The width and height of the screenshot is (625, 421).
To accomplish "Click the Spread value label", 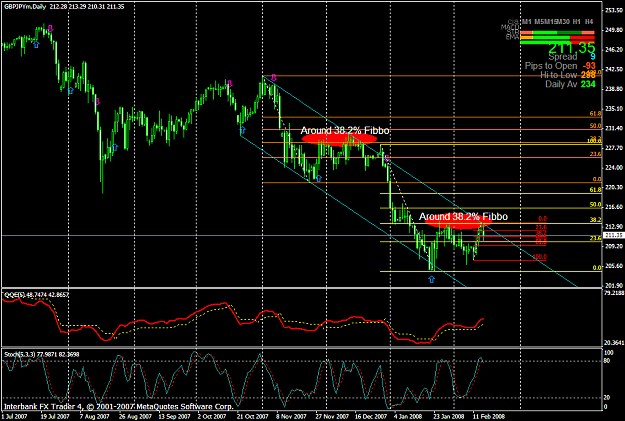I will 562,57.
